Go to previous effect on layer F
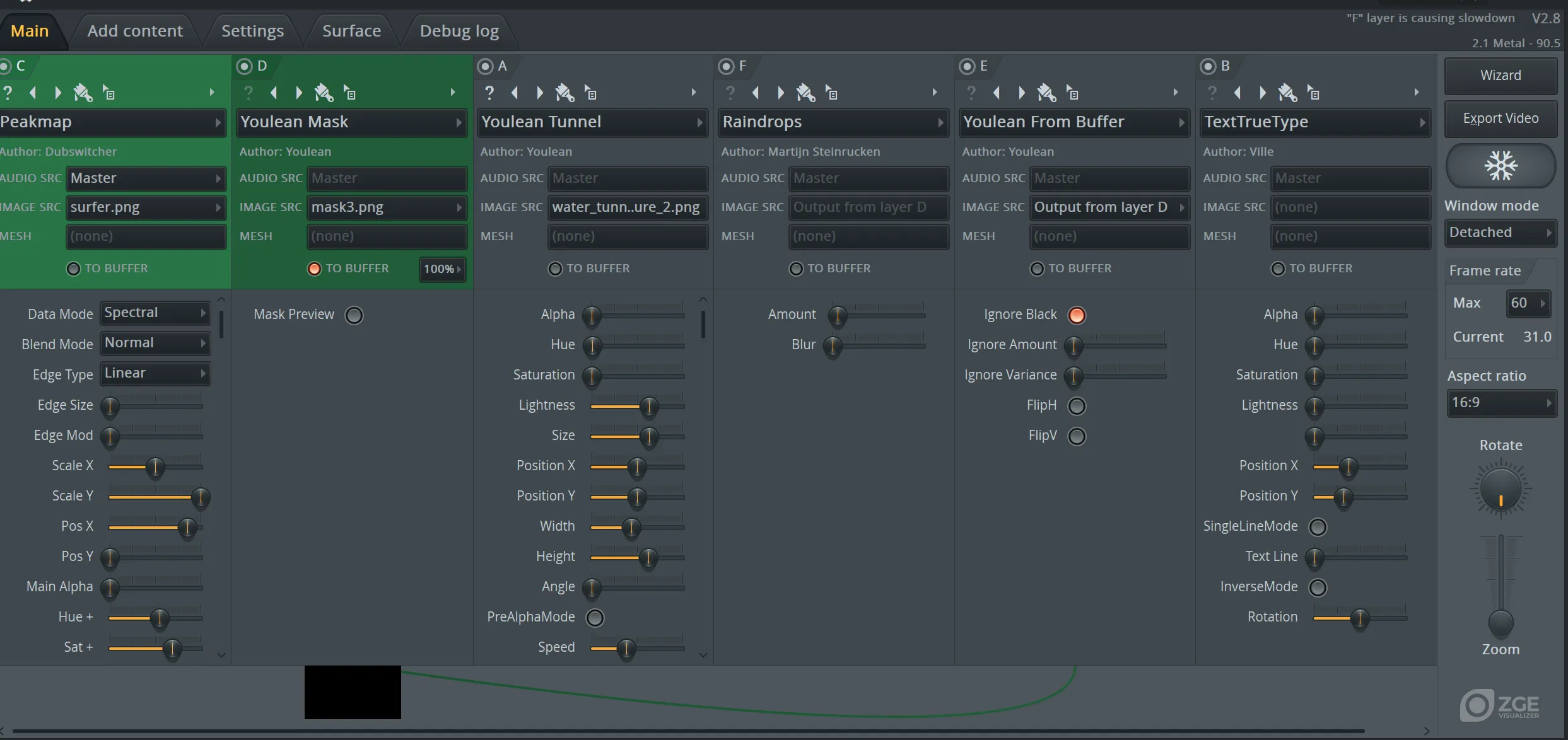The image size is (1568, 740). point(756,93)
